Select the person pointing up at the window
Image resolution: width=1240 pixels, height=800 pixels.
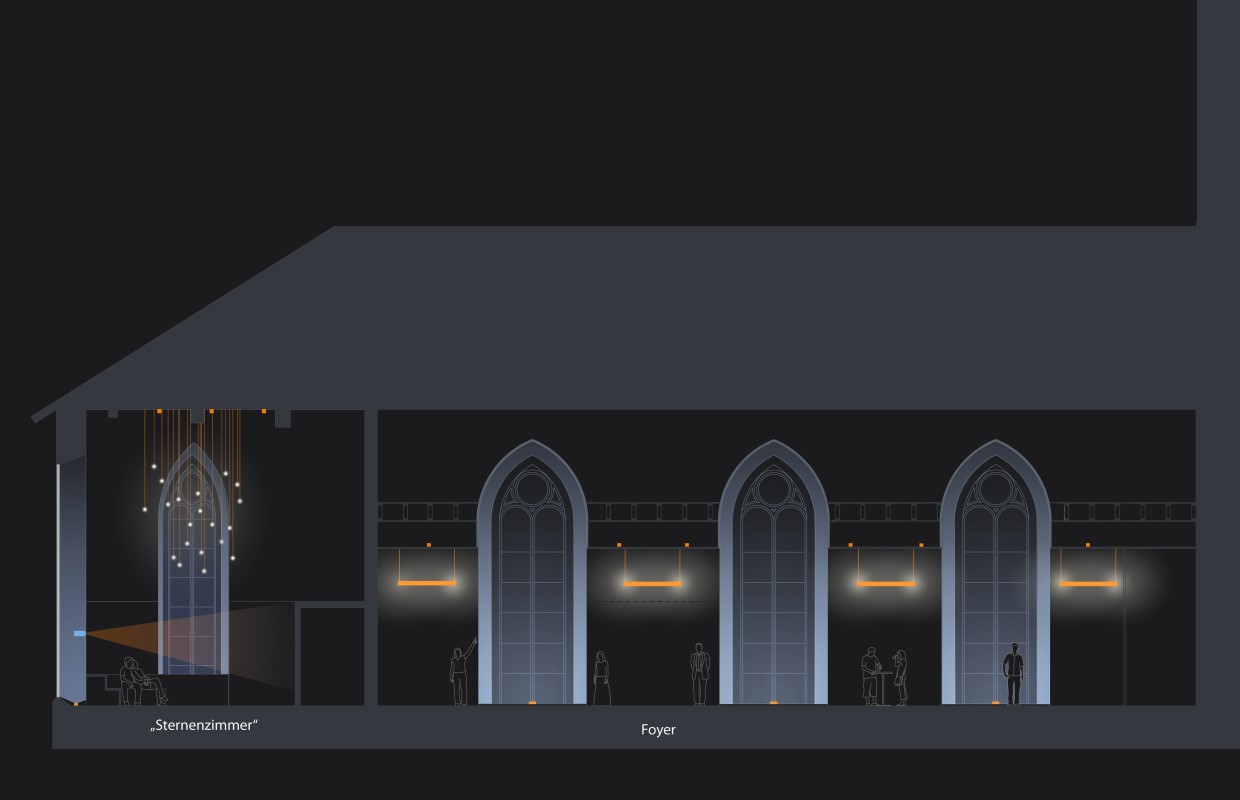461,673
